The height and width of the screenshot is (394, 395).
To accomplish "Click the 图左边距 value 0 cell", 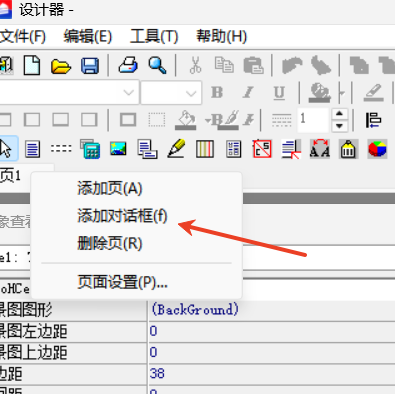I will coord(272,331).
